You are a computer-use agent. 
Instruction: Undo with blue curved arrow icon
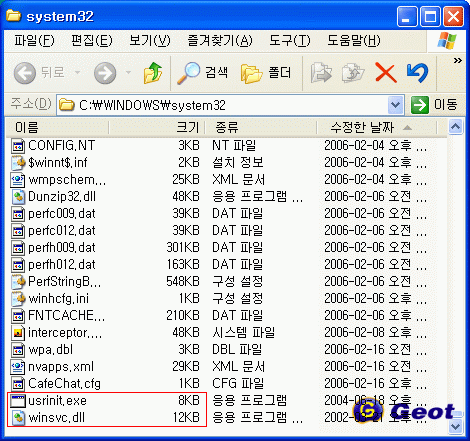point(418,73)
